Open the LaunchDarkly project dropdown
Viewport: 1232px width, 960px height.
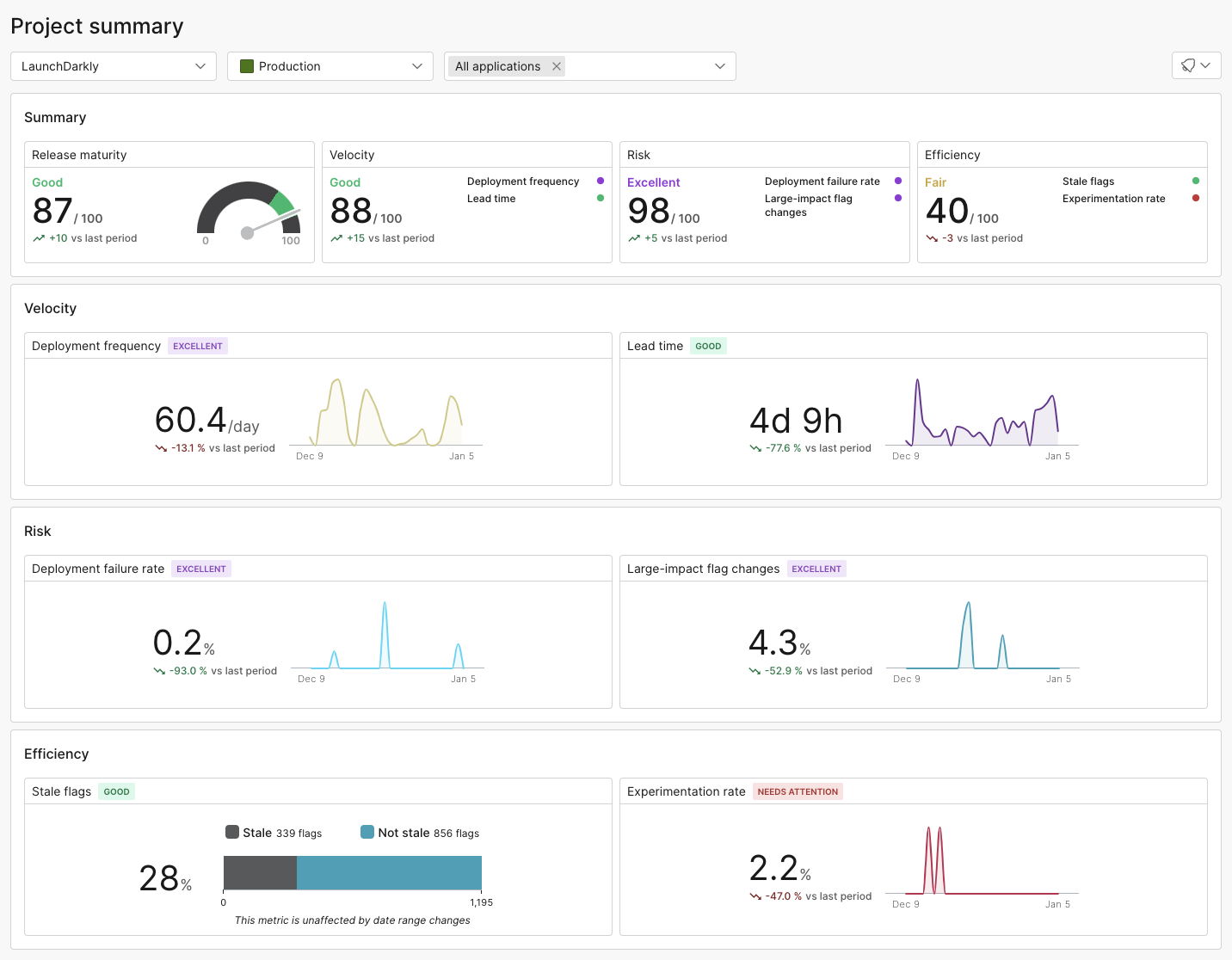click(x=114, y=66)
